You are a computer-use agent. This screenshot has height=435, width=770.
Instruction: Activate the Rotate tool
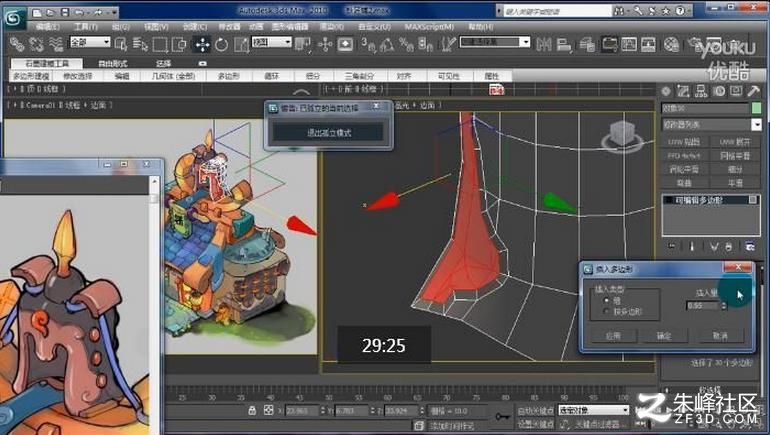pos(221,45)
